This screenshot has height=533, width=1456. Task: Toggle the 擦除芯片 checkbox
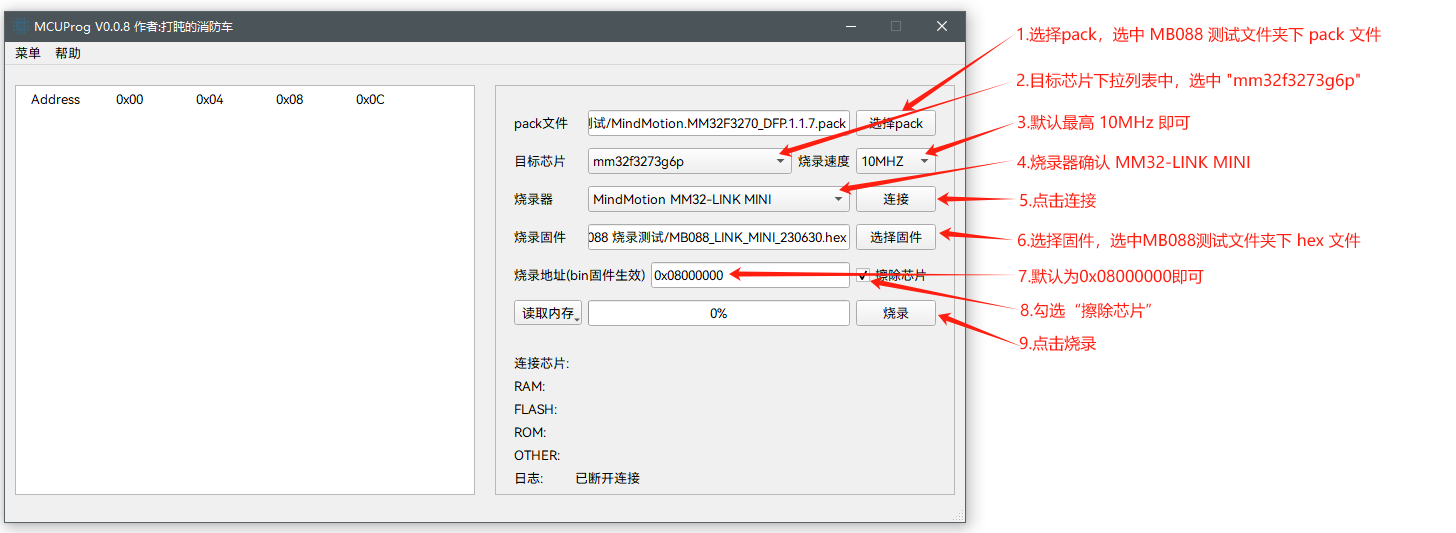(864, 275)
